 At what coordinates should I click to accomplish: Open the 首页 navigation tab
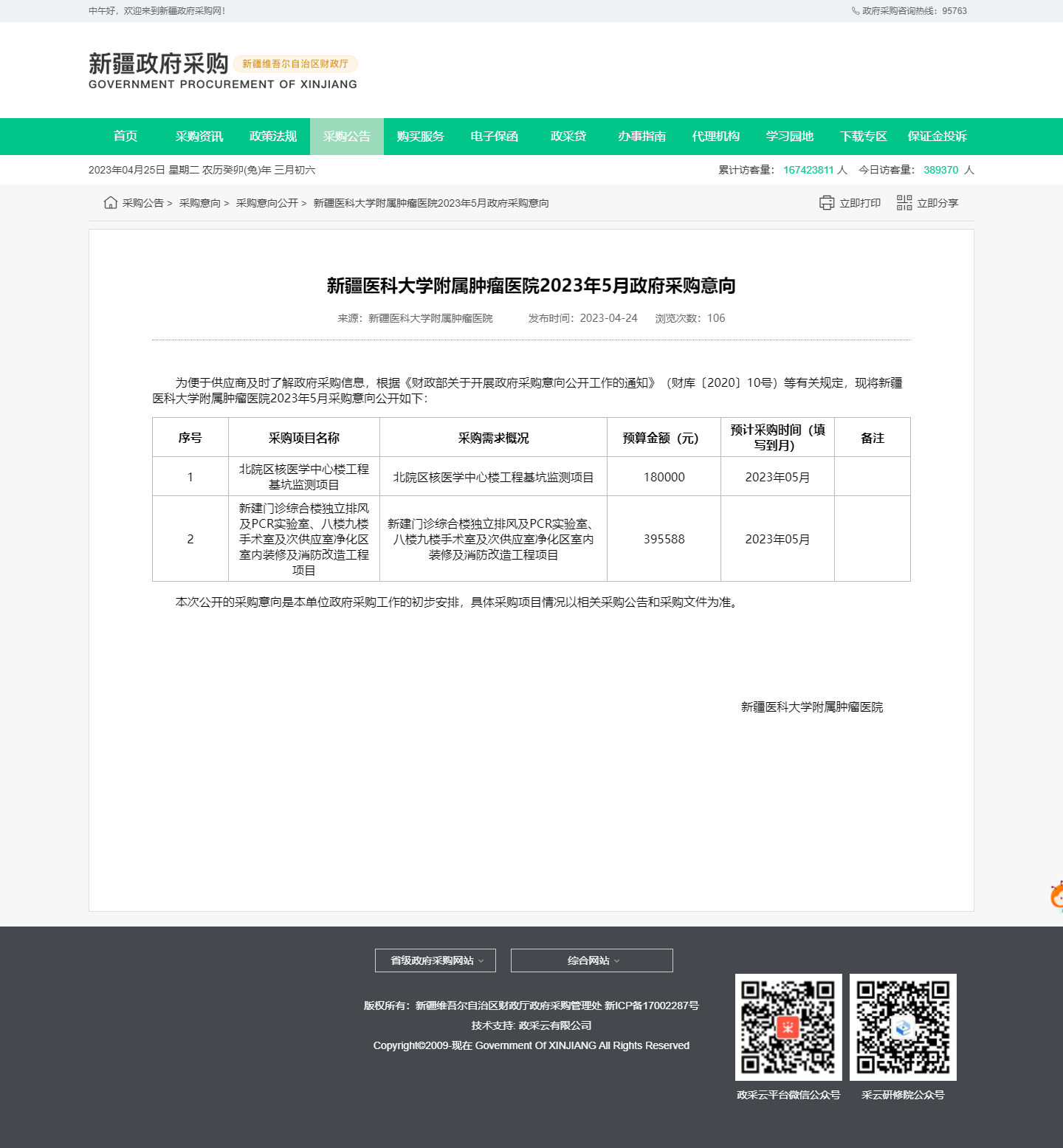tap(125, 137)
